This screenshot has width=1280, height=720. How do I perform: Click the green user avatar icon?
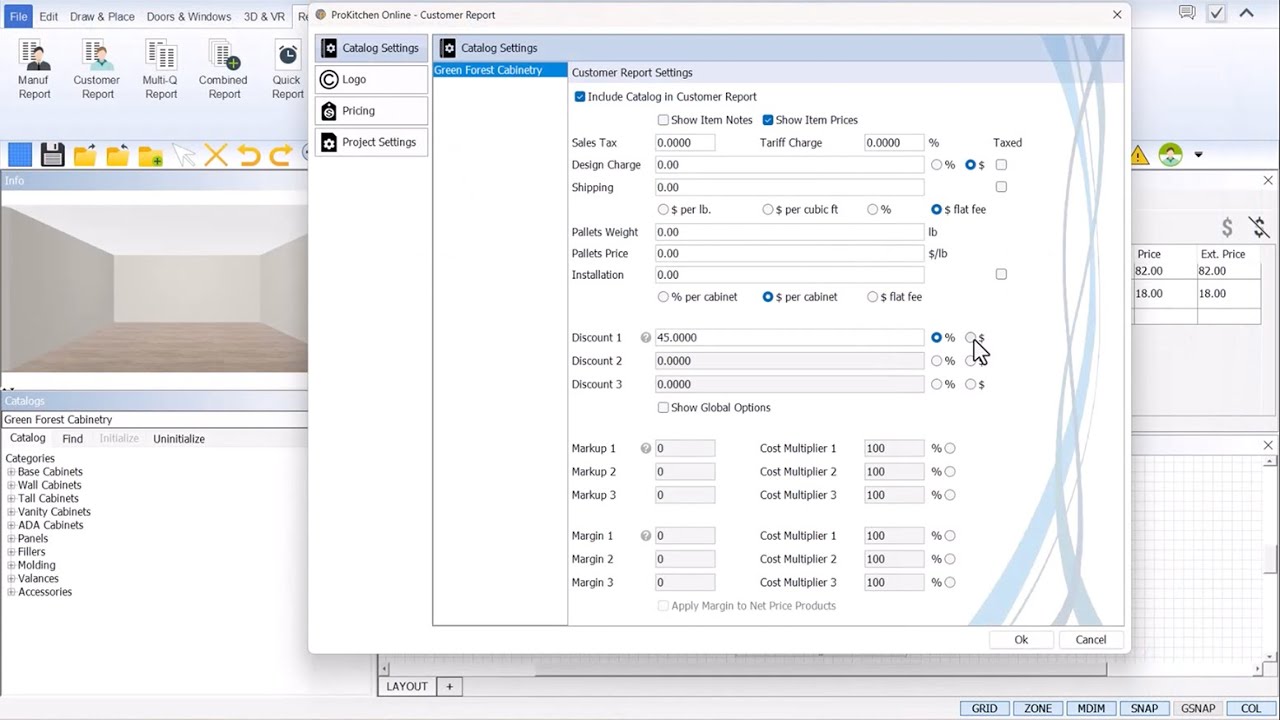click(x=1171, y=155)
